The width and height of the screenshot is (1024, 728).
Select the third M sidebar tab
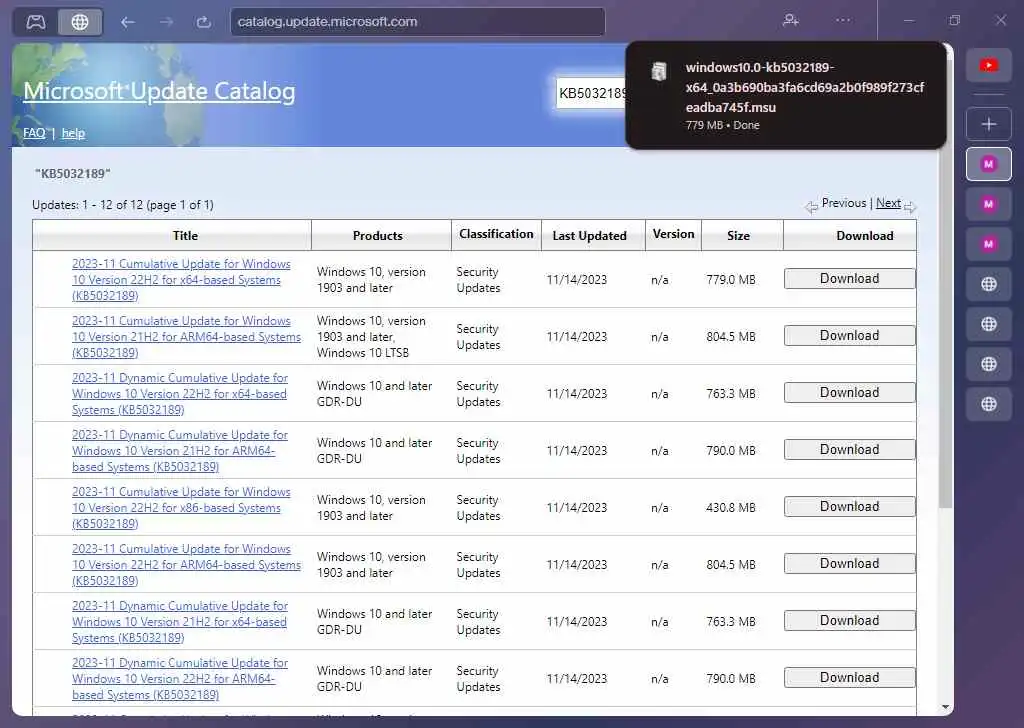(x=989, y=244)
